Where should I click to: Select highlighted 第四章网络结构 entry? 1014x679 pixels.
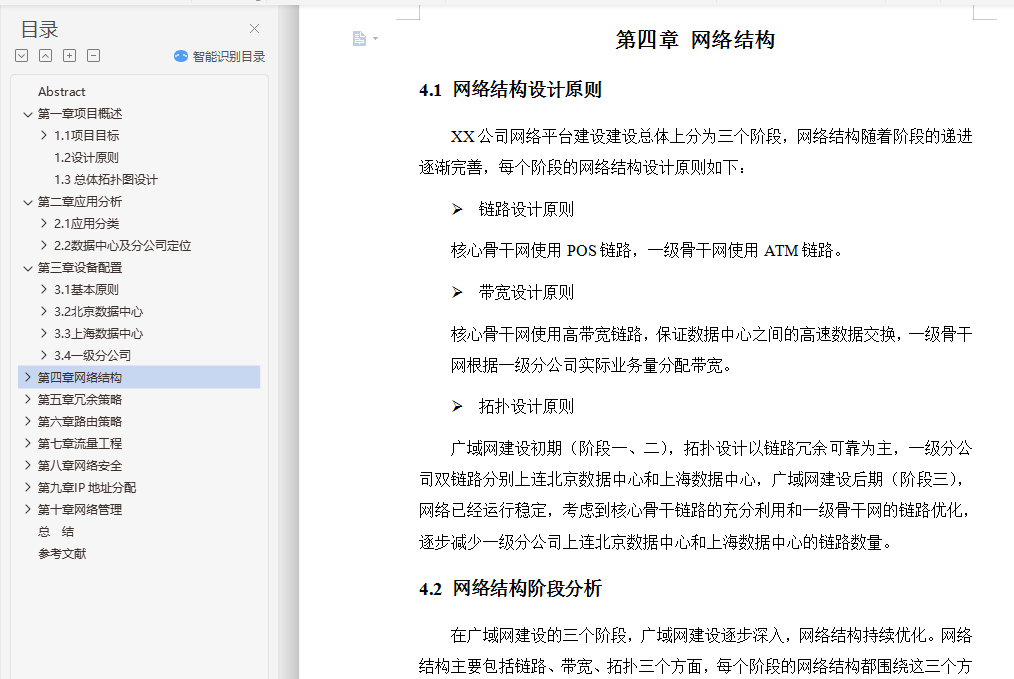(x=139, y=377)
